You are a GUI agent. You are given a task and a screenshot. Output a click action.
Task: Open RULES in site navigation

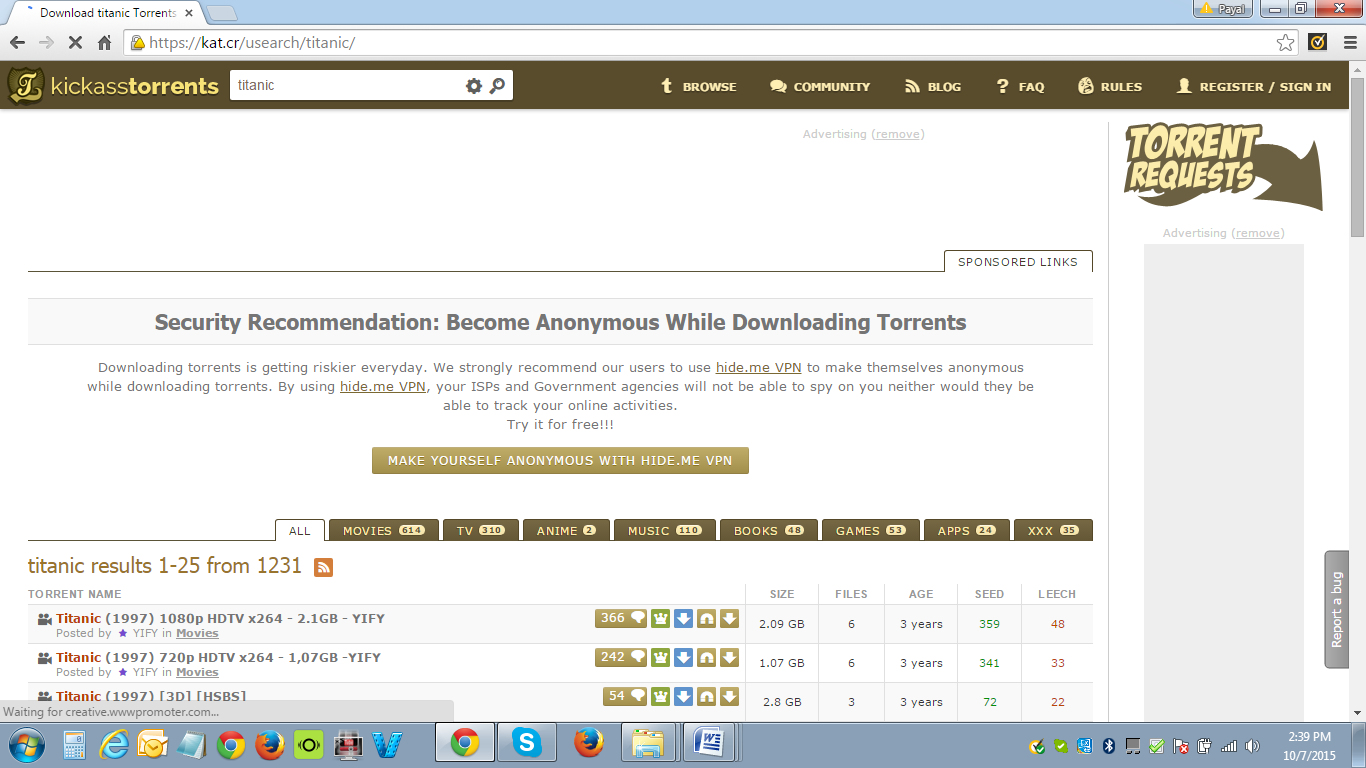coord(1110,87)
